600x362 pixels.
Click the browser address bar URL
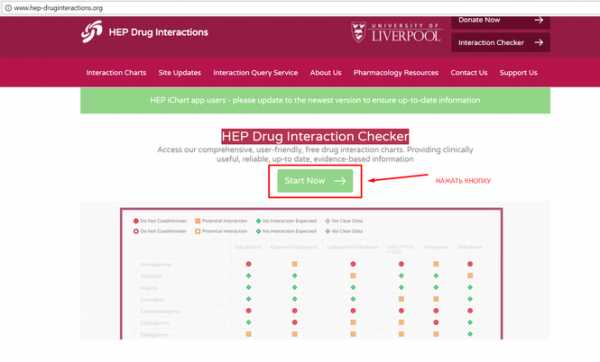58,8
